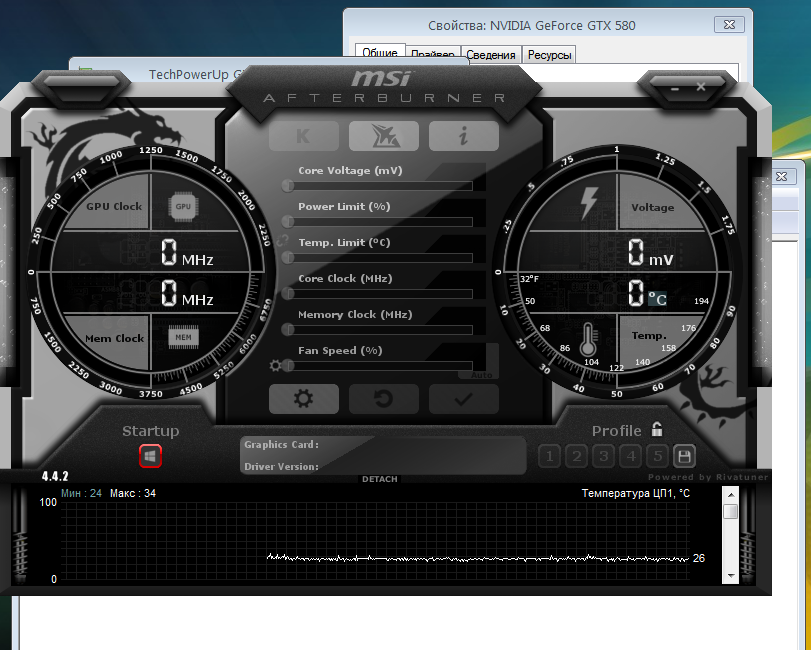Screen dimensions: 811x650
Task: Open the Общие tab in properties window
Action: tap(380, 53)
